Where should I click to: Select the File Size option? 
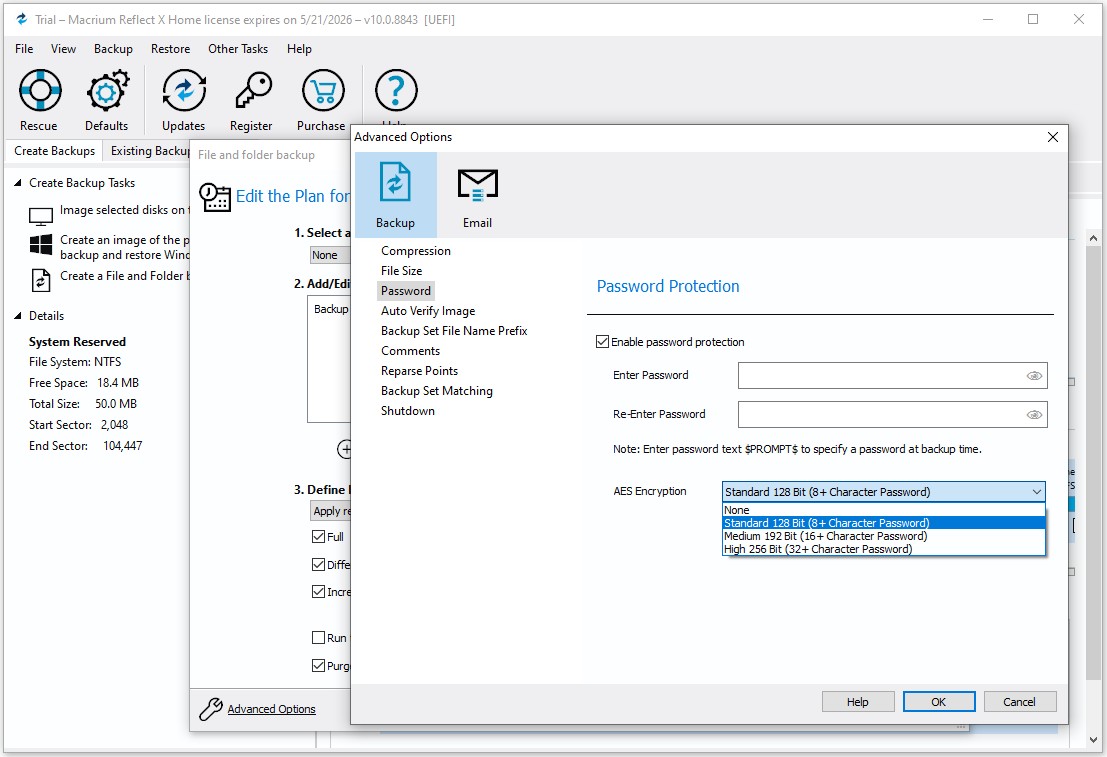pos(402,270)
